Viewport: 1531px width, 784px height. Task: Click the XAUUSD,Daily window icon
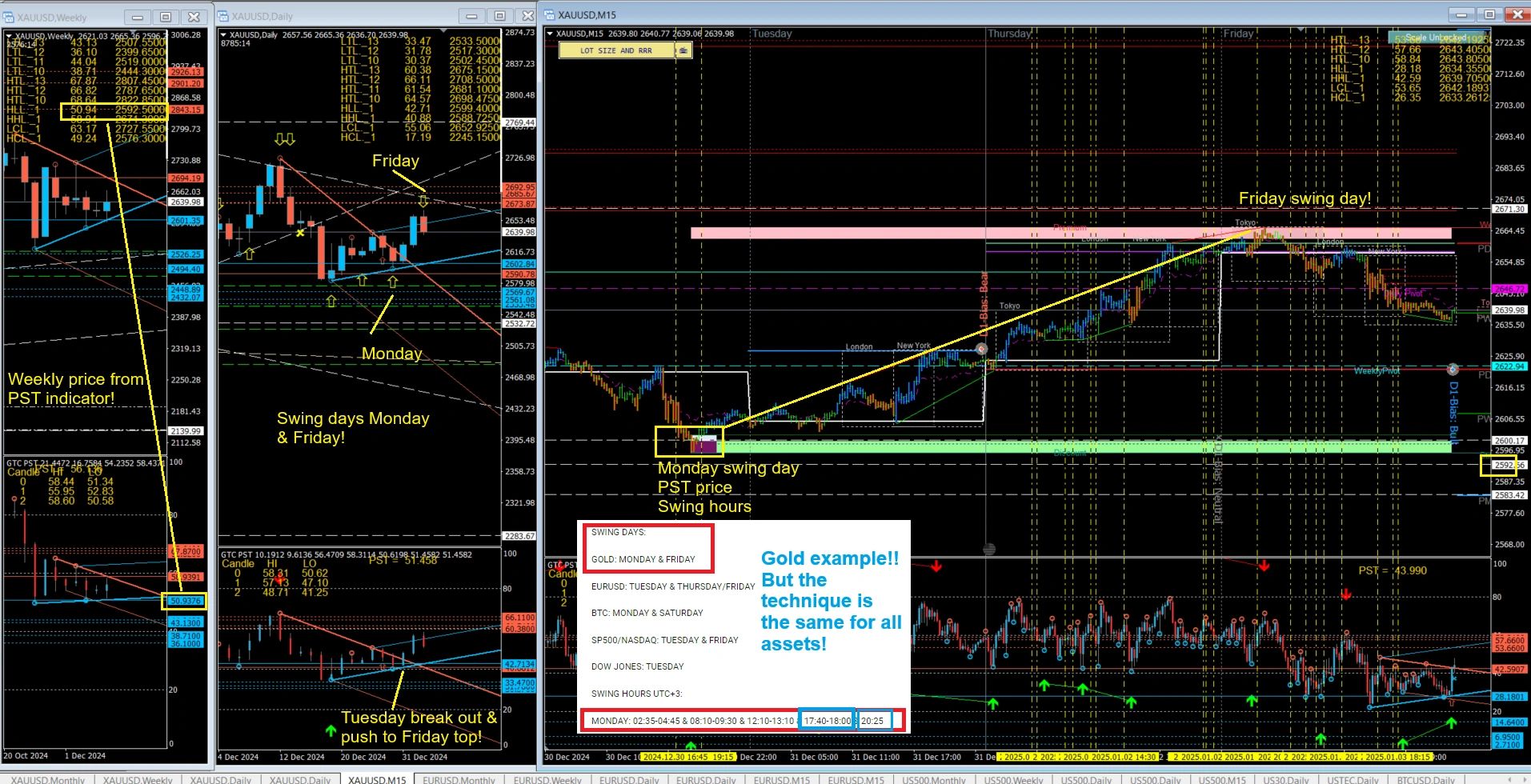click(x=224, y=16)
